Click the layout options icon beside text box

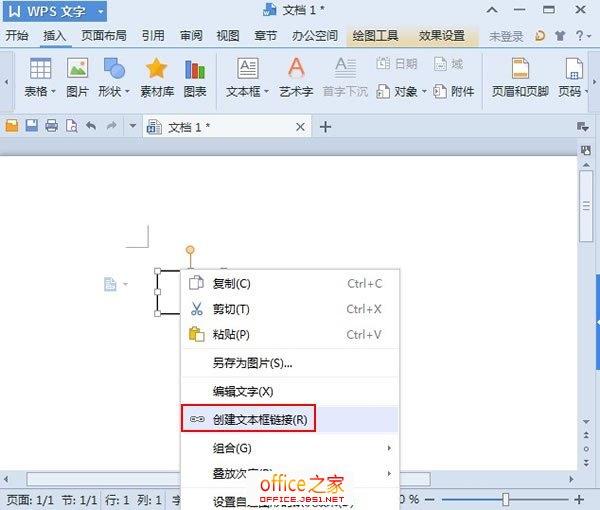[x=110, y=284]
